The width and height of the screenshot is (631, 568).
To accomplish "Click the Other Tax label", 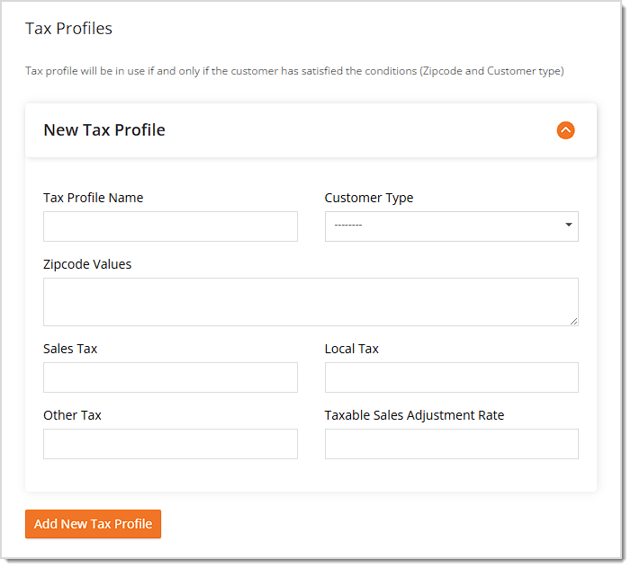I will pyautogui.click(x=72, y=415).
